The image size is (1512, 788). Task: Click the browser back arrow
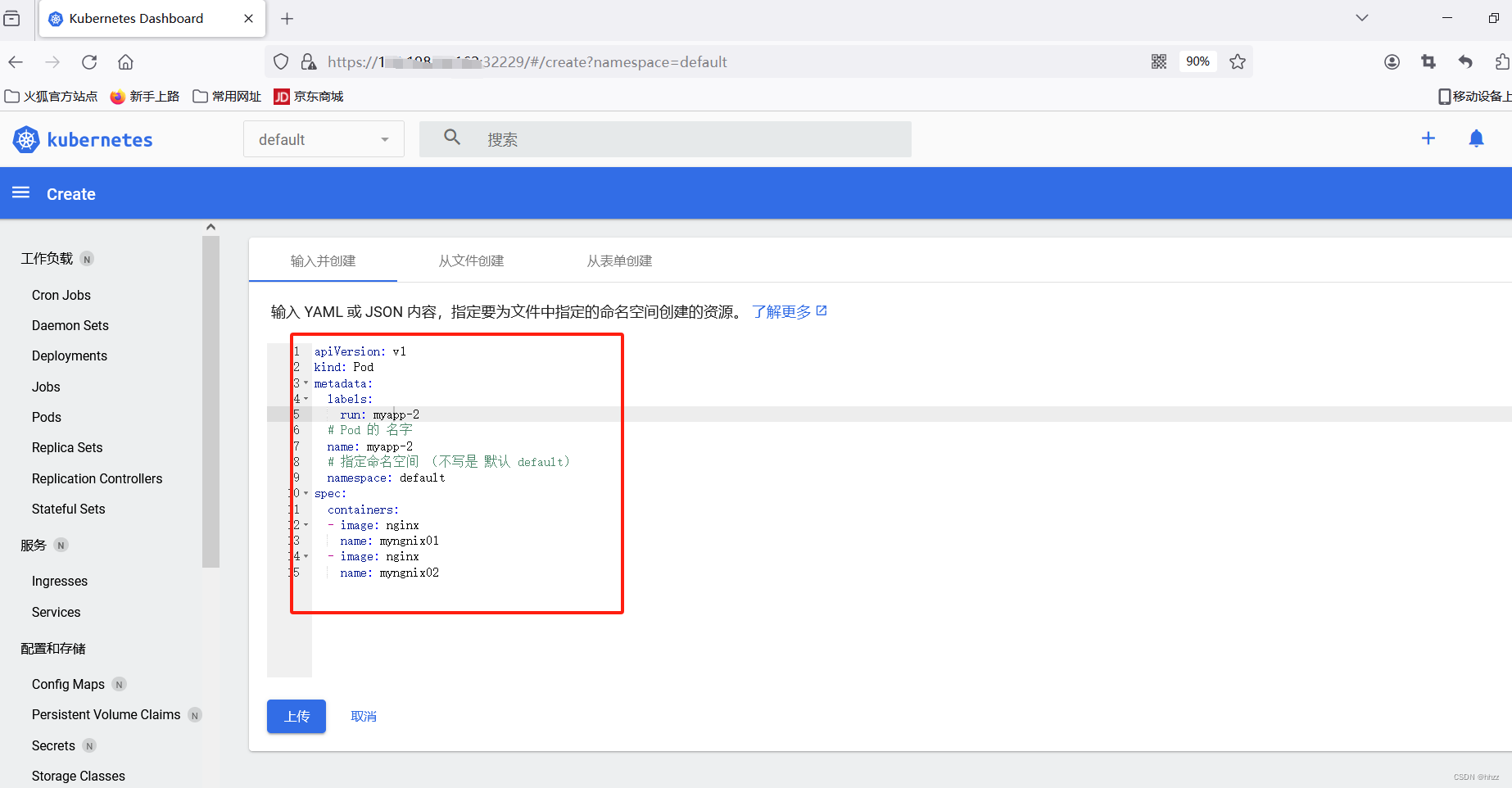pos(16,62)
